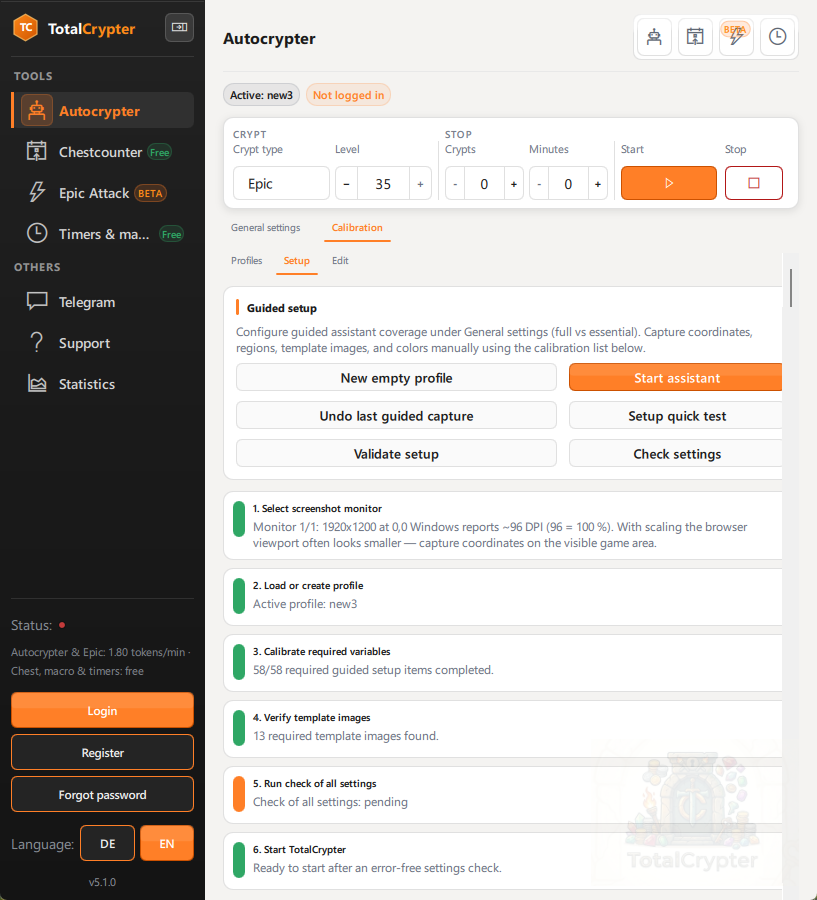Screen dimensions: 817x900
Task: Click the Support question mark icon
Action: click(x=37, y=342)
